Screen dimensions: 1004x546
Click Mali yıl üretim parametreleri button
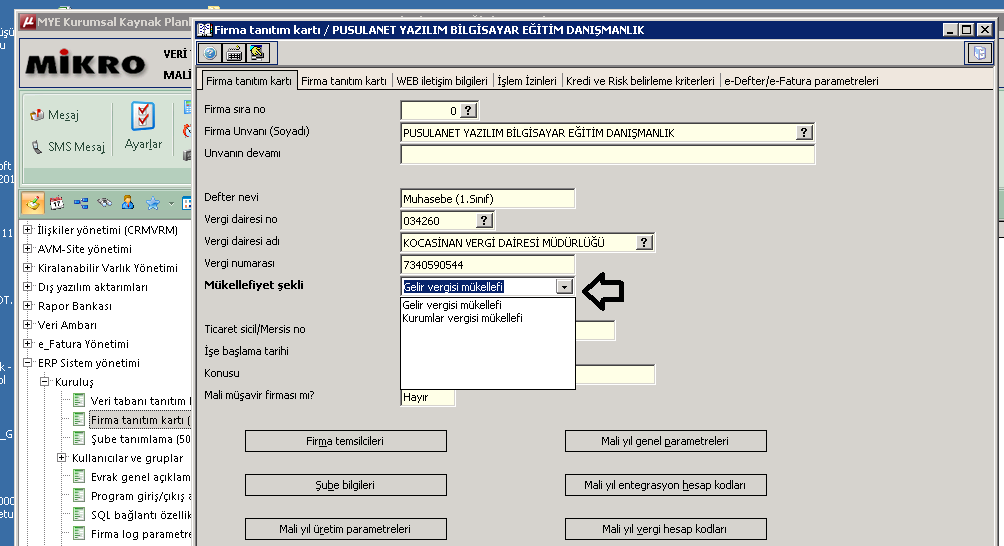346,529
